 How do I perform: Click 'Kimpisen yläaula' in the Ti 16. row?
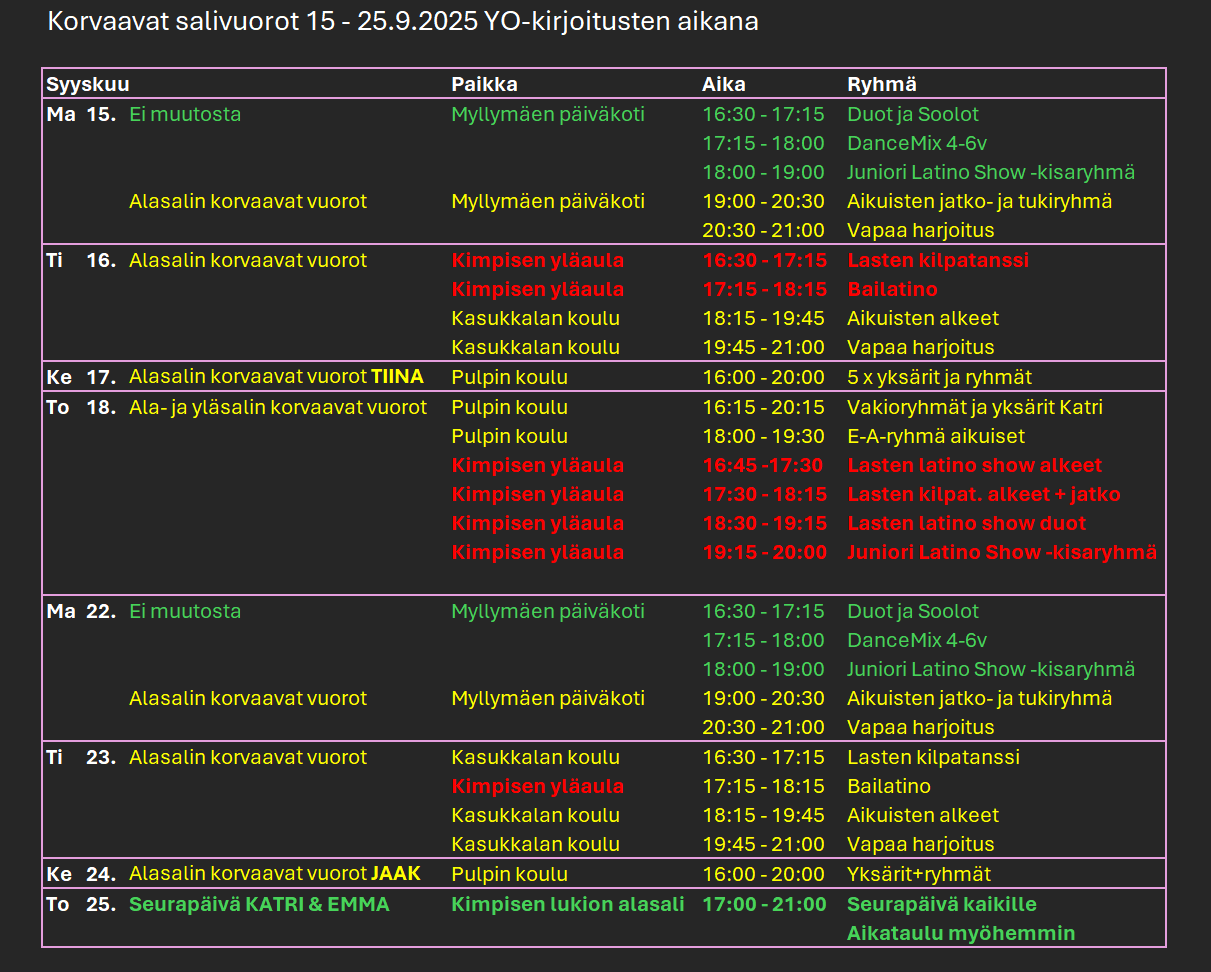click(x=538, y=260)
